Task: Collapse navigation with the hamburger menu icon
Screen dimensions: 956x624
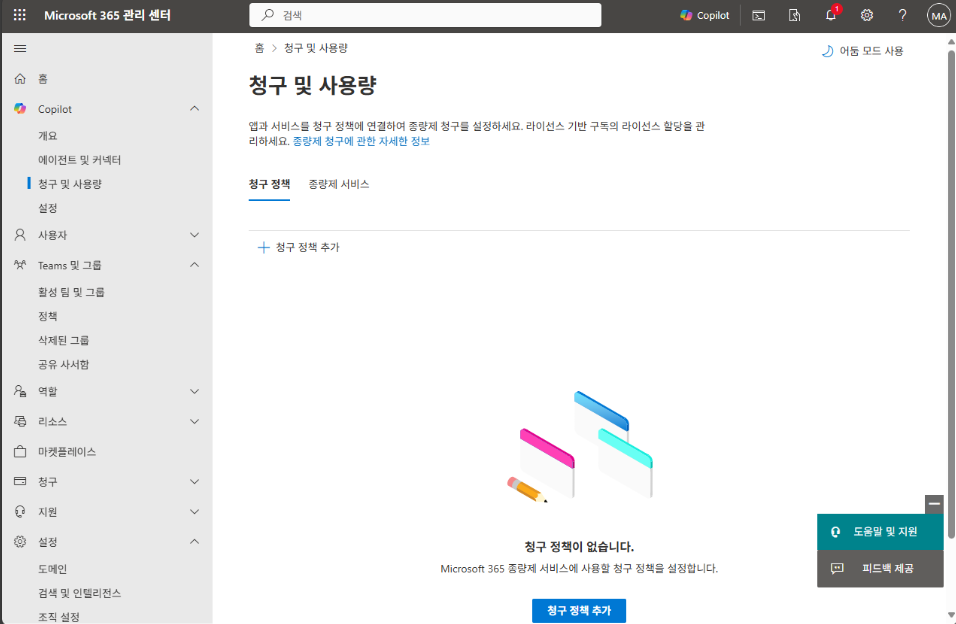Action: (20, 48)
